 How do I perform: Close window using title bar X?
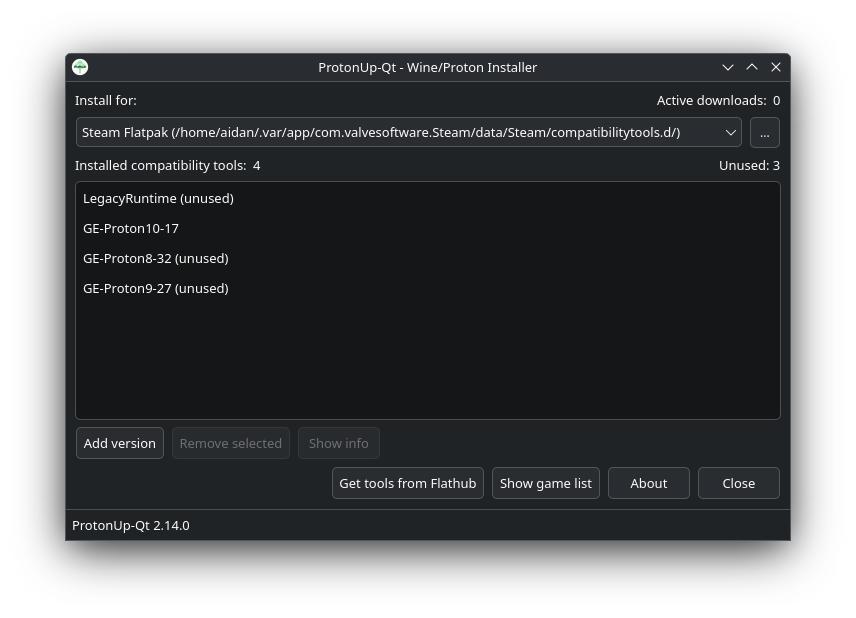(x=776, y=67)
